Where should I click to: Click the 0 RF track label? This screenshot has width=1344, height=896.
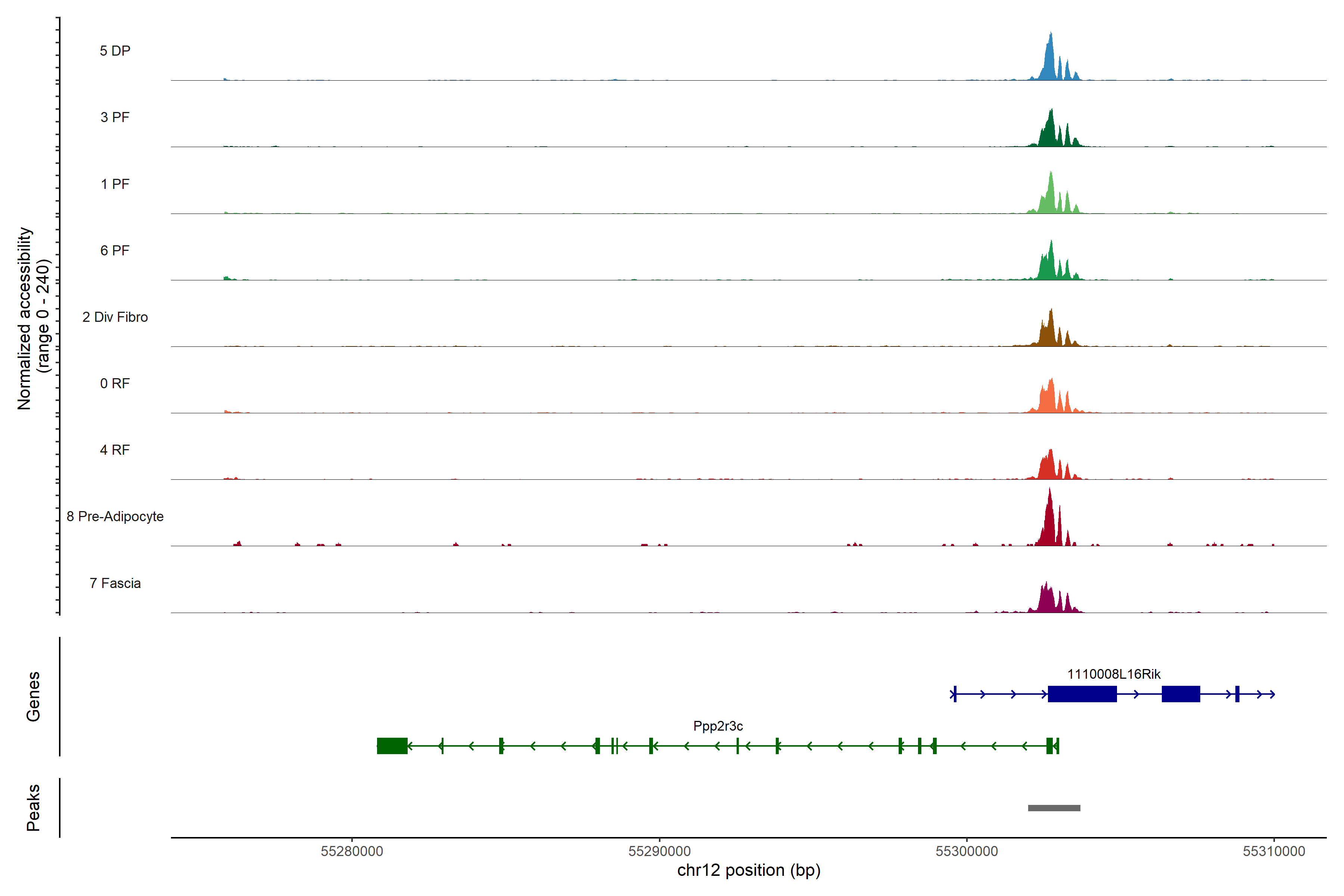115,383
